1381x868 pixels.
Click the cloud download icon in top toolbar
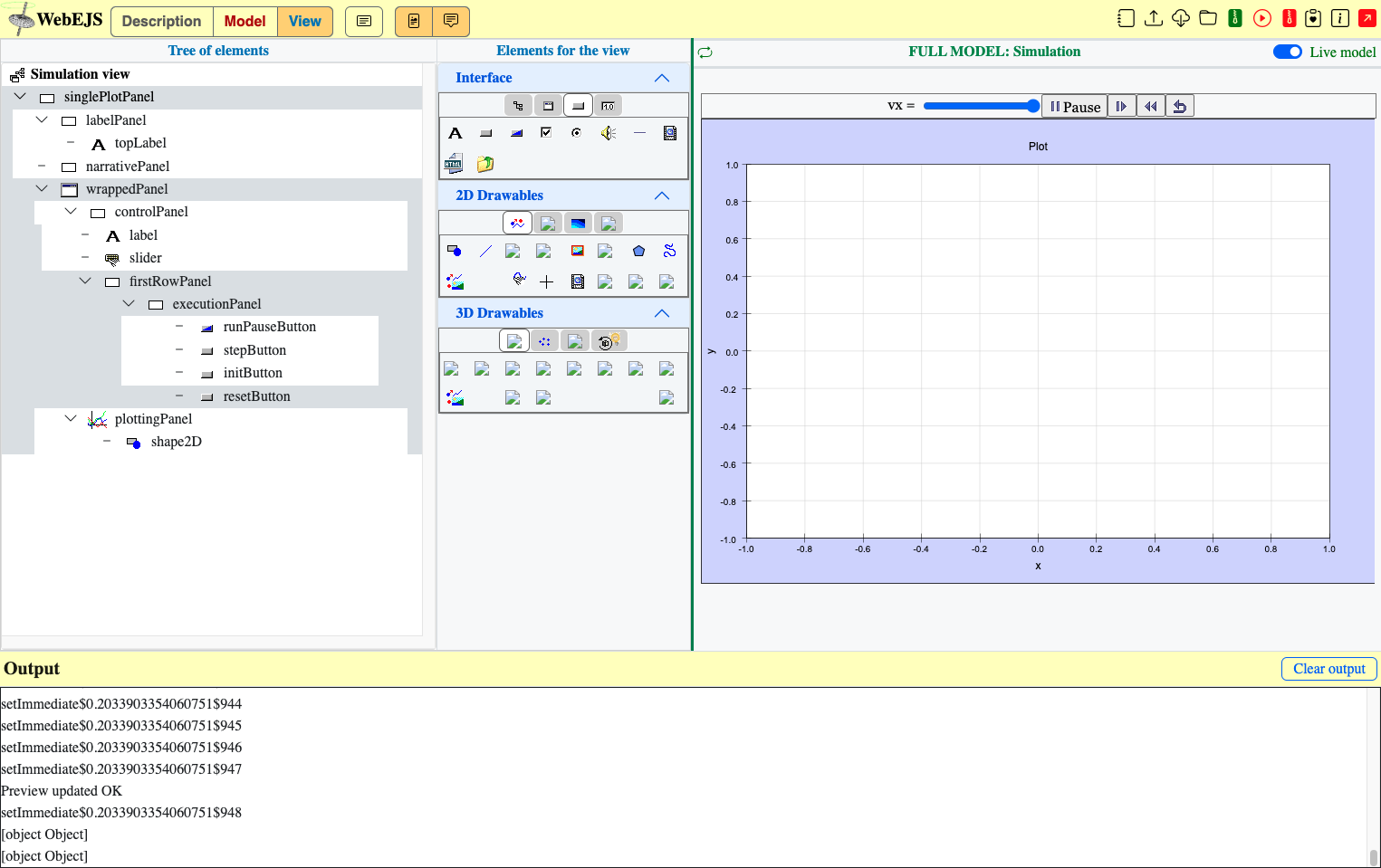pos(1181,18)
